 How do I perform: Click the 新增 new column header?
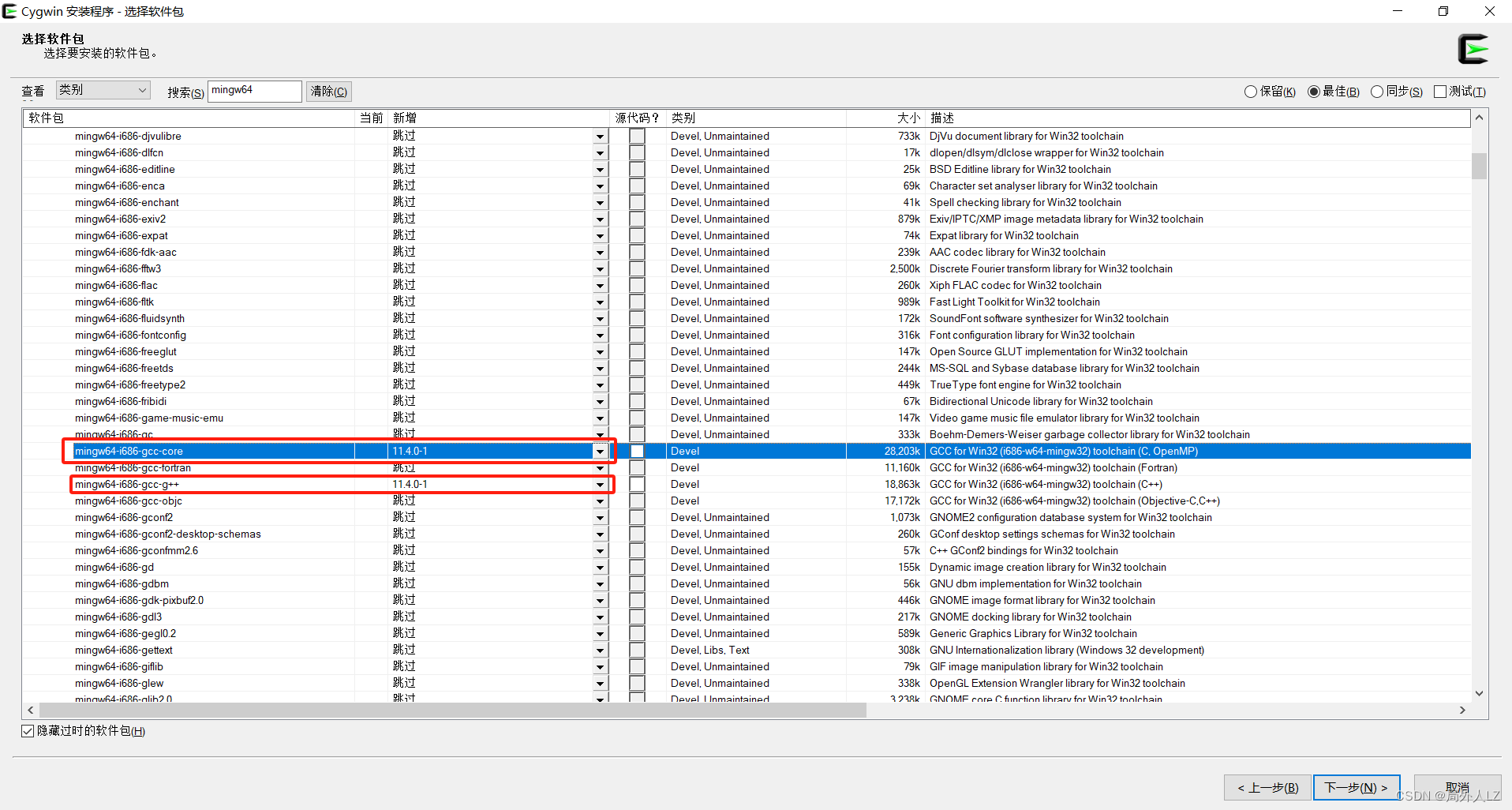coord(499,118)
